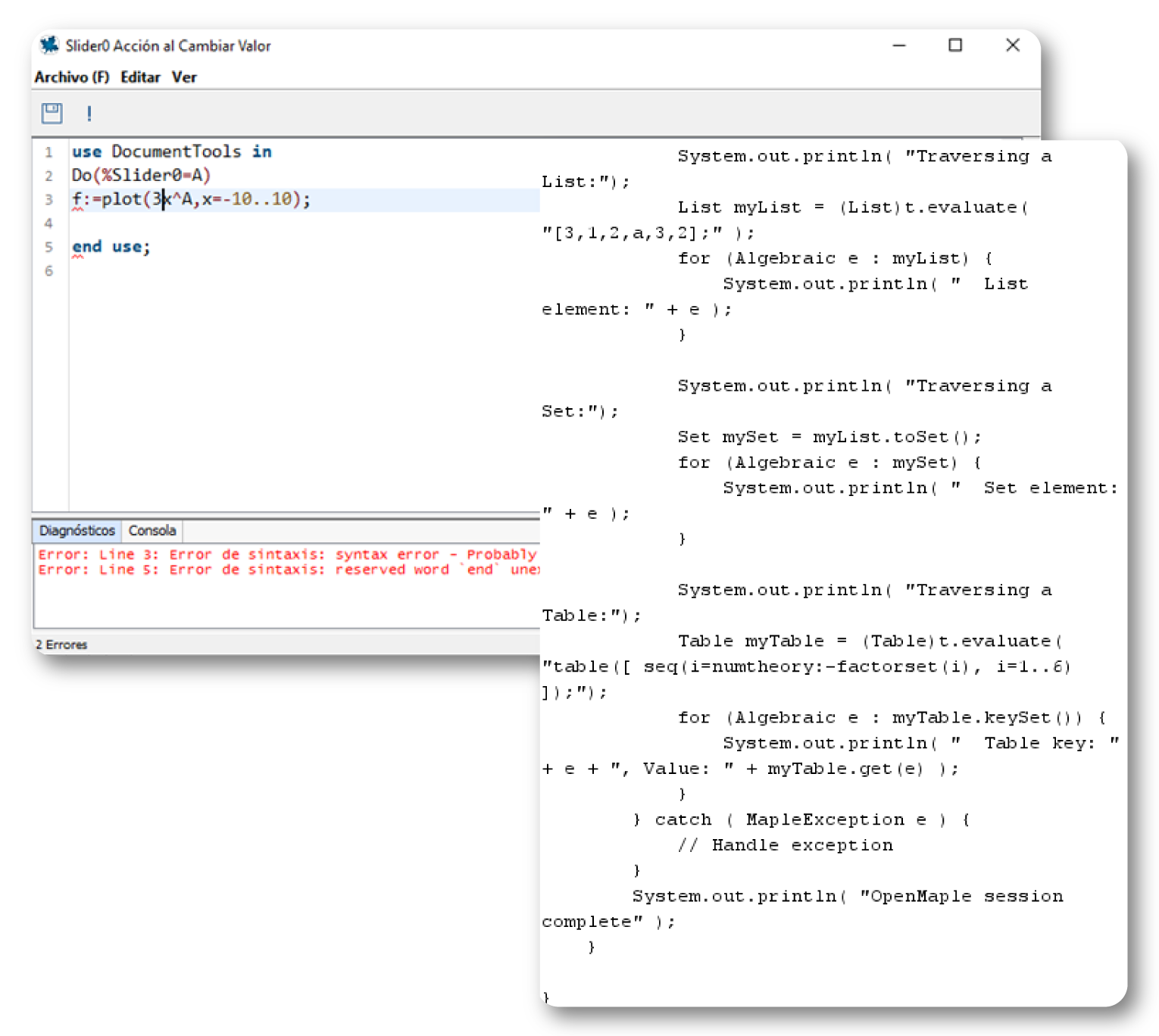1159x1036 pixels.
Task: Close the Slider0 Acción al Cambiar Valor window
Action: (1012, 45)
